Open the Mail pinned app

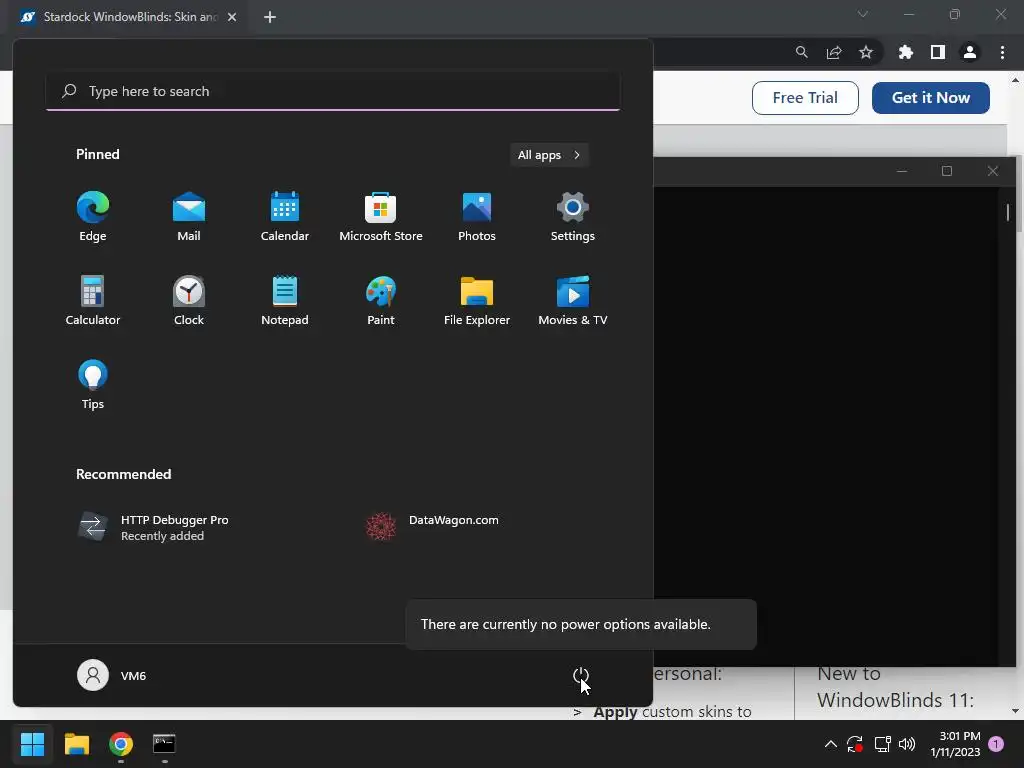pyautogui.click(x=189, y=217)
